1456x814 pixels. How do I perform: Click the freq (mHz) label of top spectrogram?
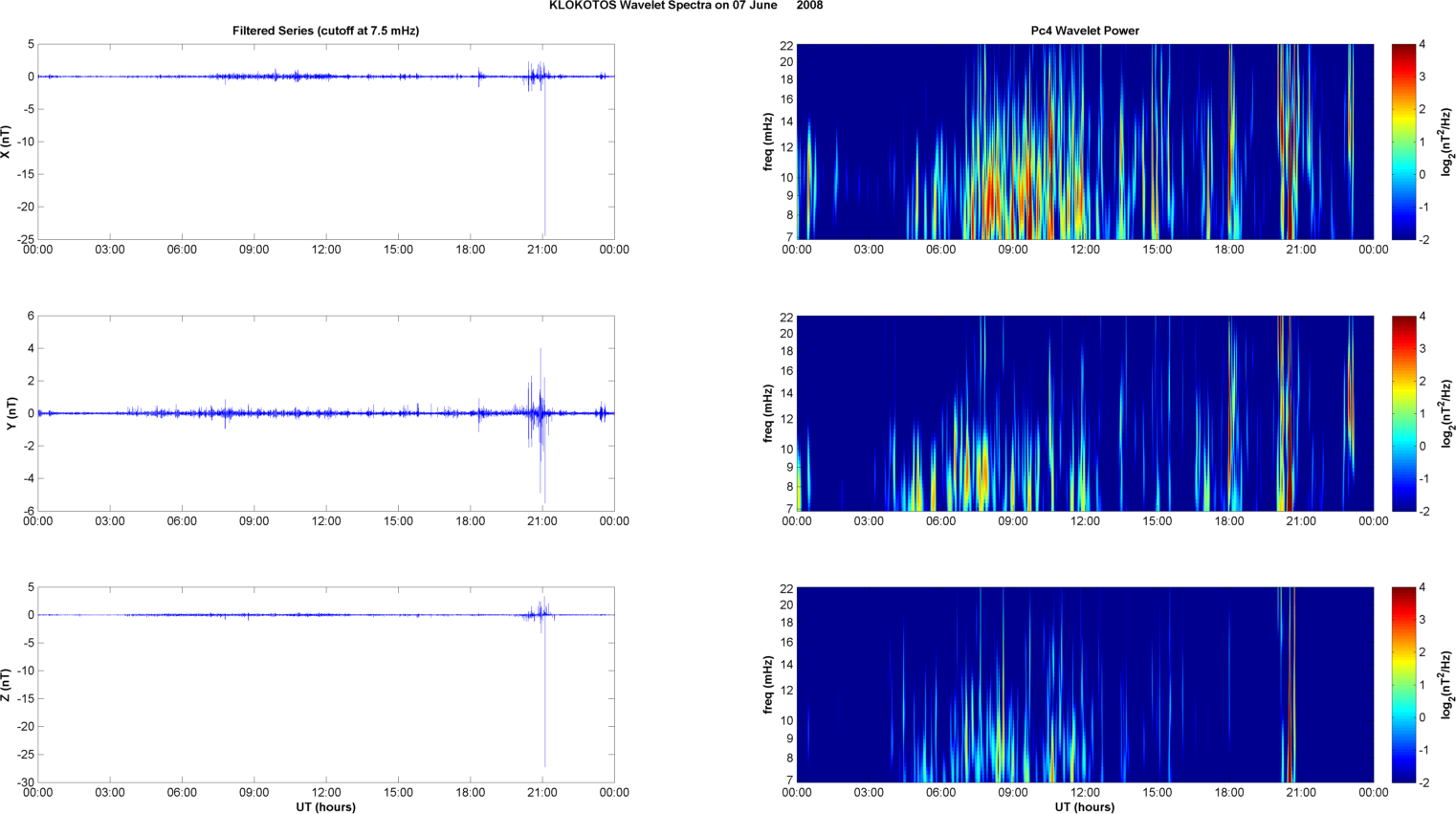click(767, 142)
